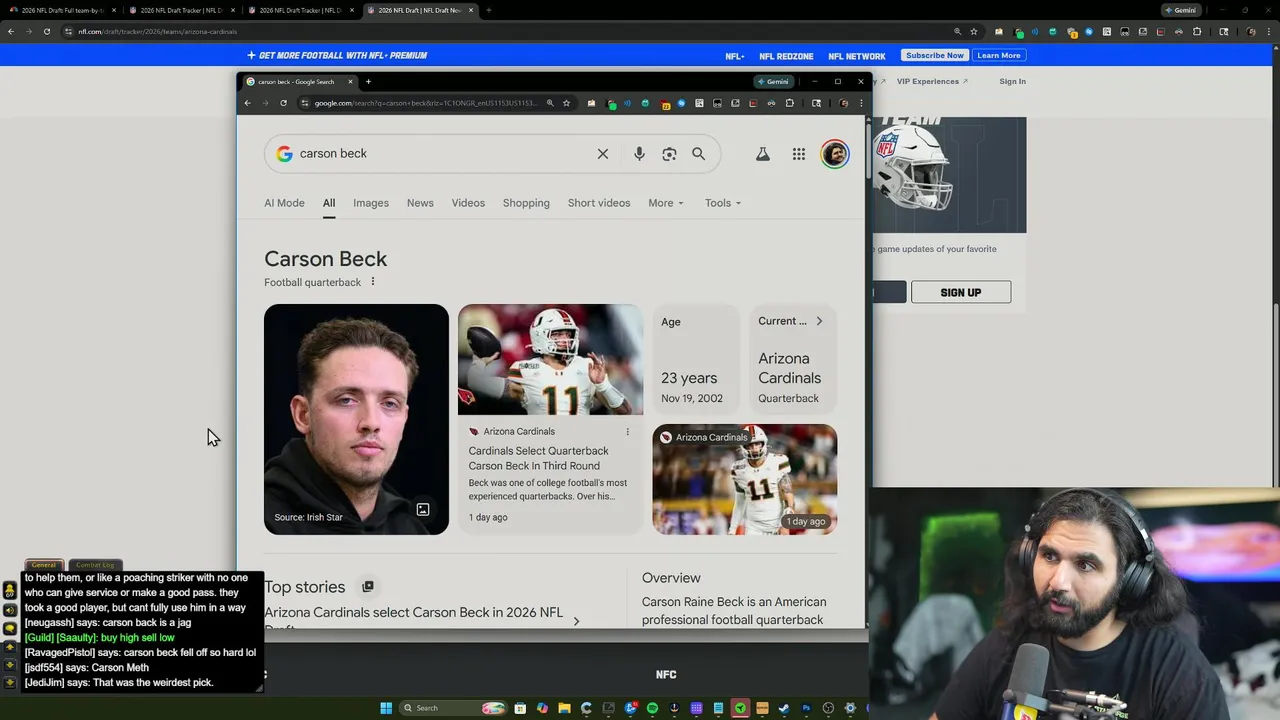Activate the first 2026 NFL Draft browser tab

pyautogui.click(x=62, y=10)
